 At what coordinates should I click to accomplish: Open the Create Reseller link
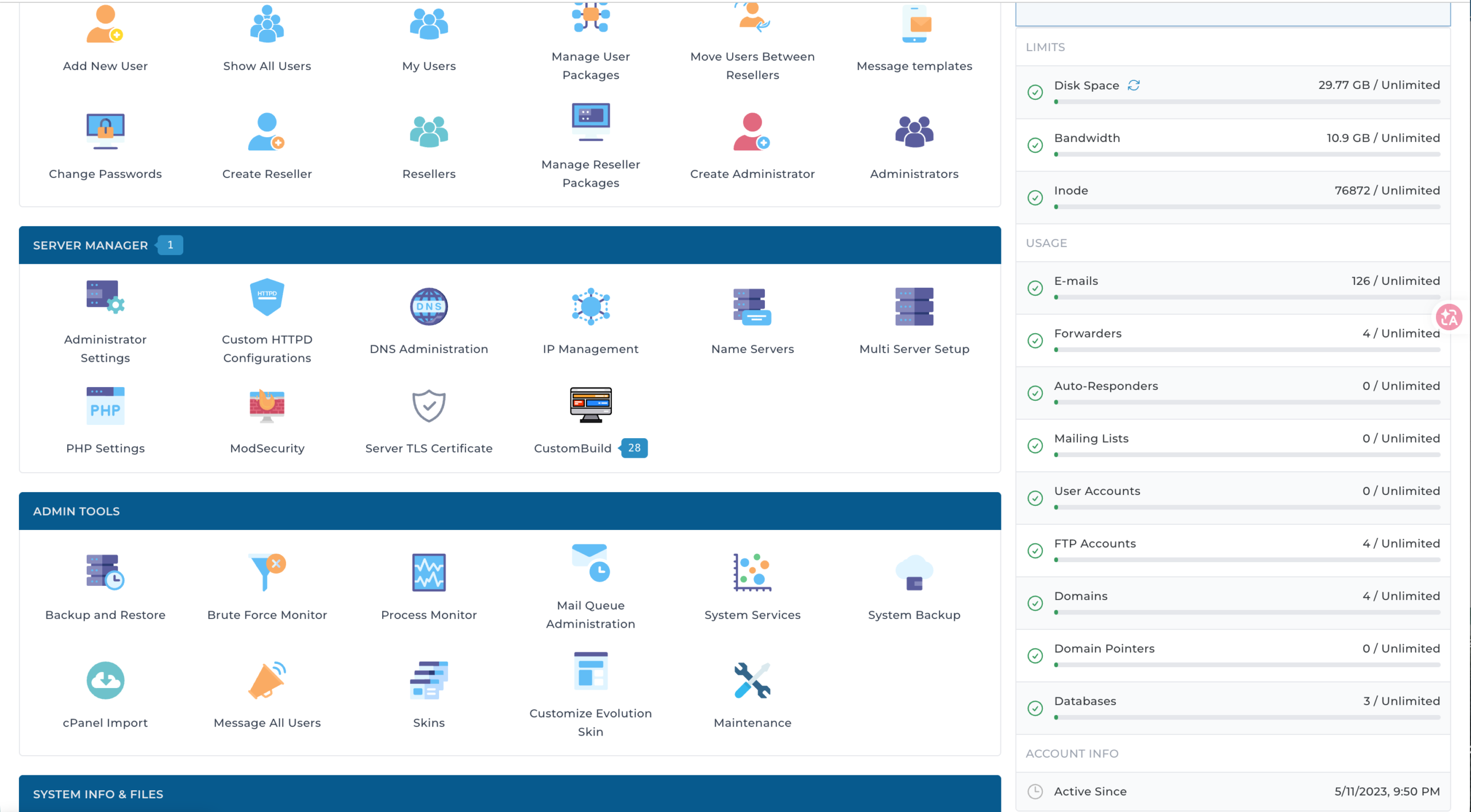point(267,174)
